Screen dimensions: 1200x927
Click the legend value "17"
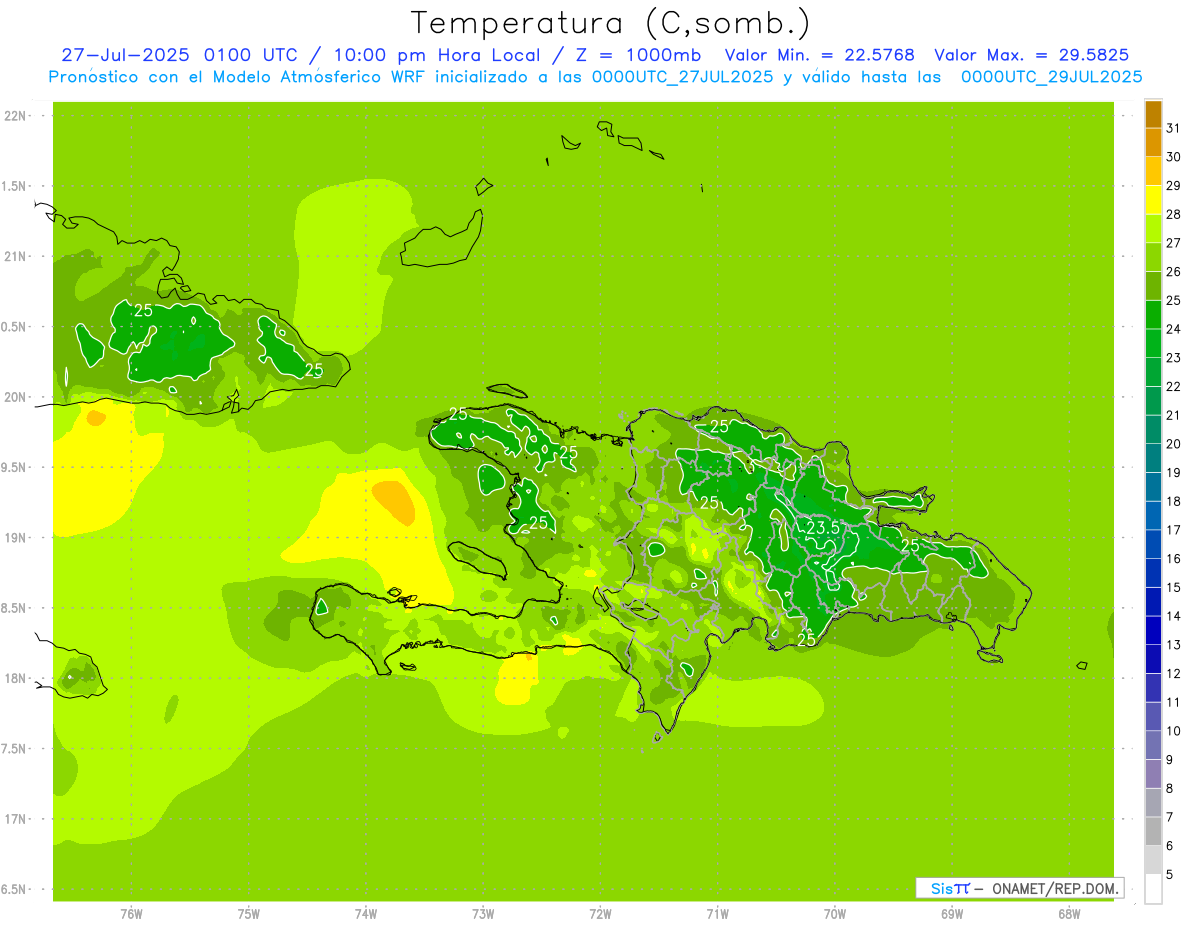coord(1174,530)
